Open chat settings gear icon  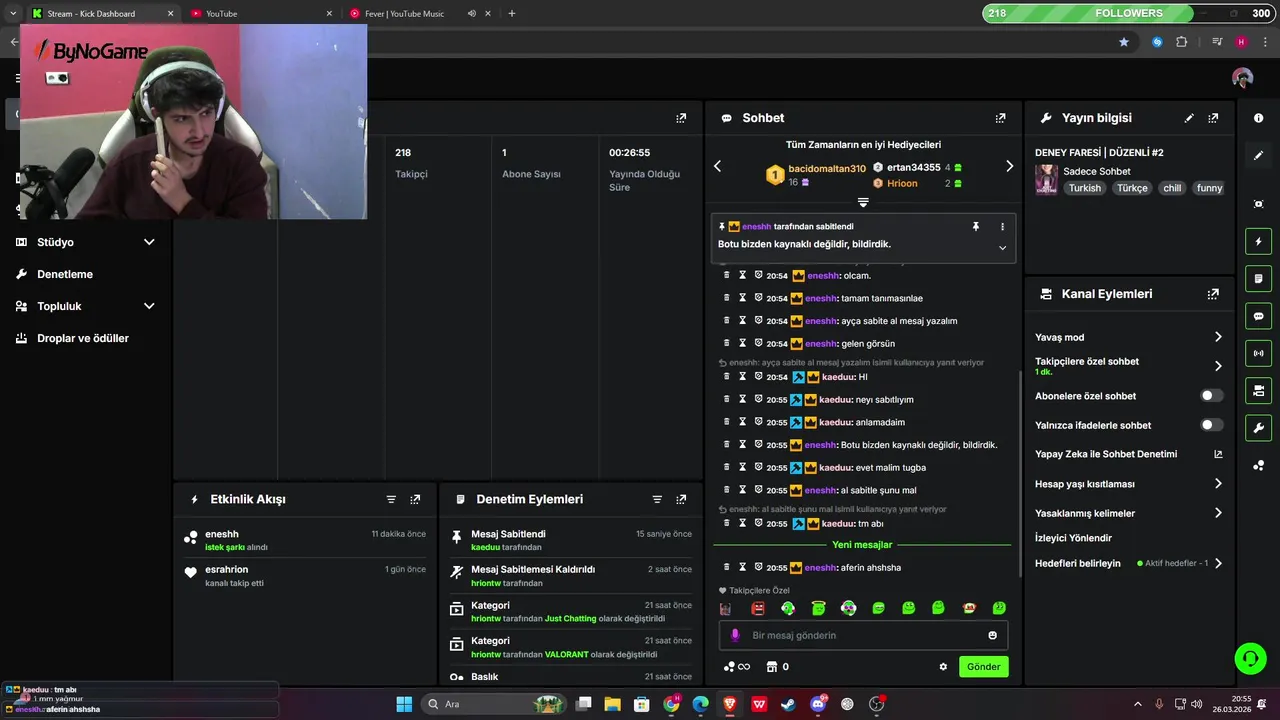[x=943, y=667]
